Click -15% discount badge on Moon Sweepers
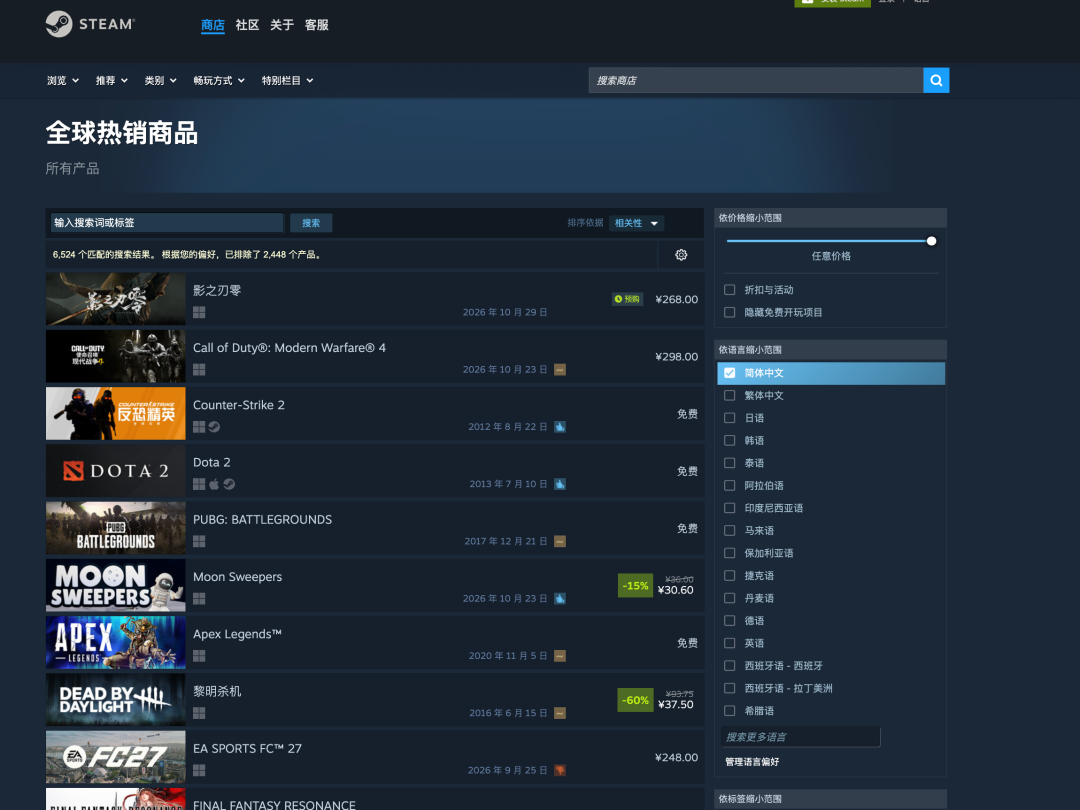 pyautogui.click(x=635, y=585)
